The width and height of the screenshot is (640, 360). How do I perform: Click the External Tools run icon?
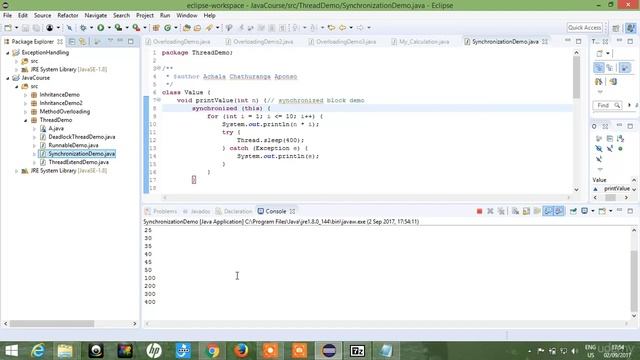click(136, 28)
